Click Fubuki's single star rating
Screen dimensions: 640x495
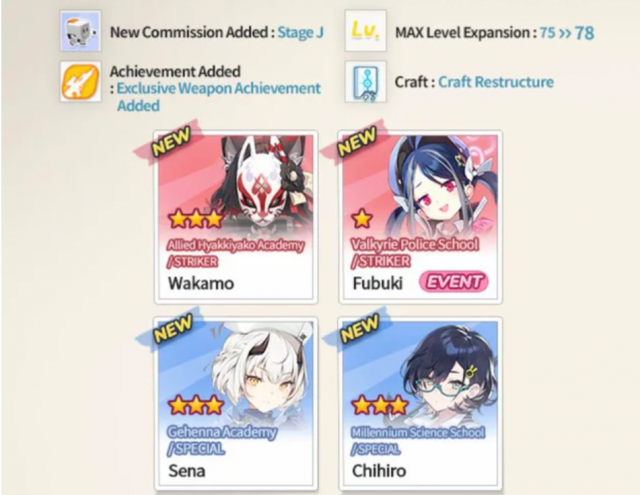(362, 219)
